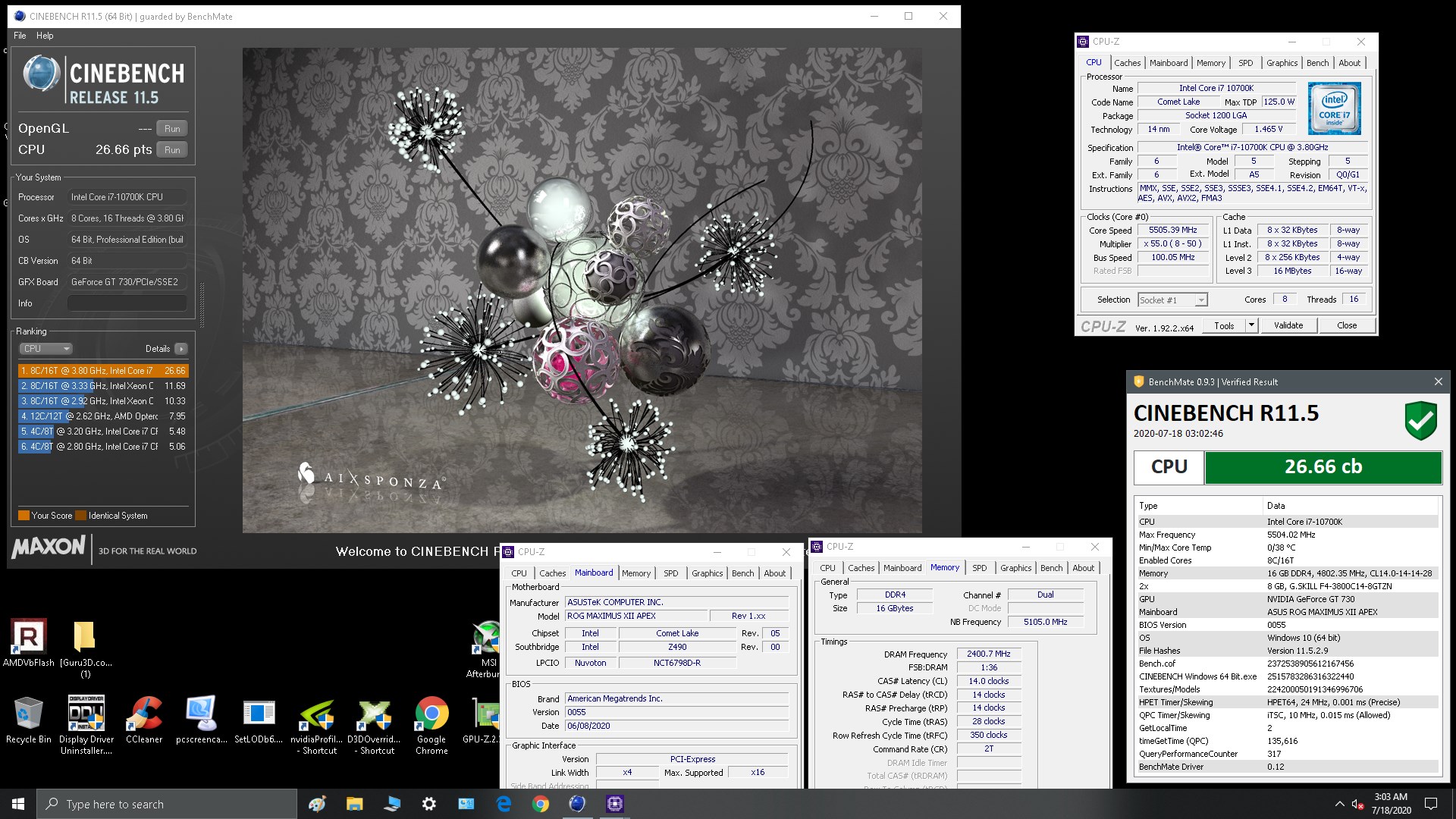Viewport: 1456px width, 819px height.
Task: Open the notification center icon
Action: click(1431, 804)
